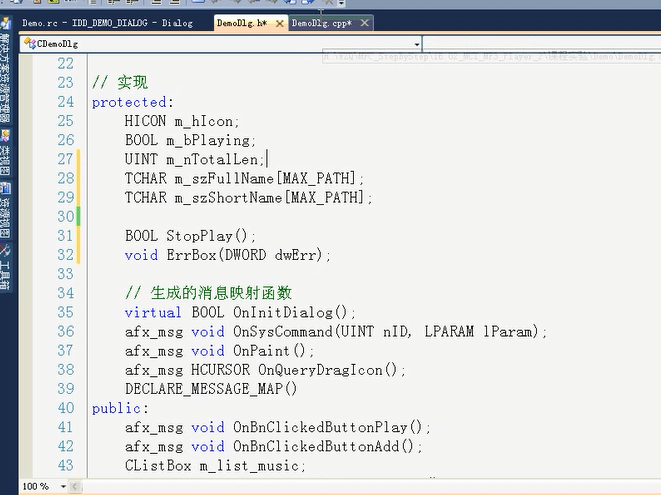
Task: Click the 'public' keyword on line 40
Action: (116, 408)
